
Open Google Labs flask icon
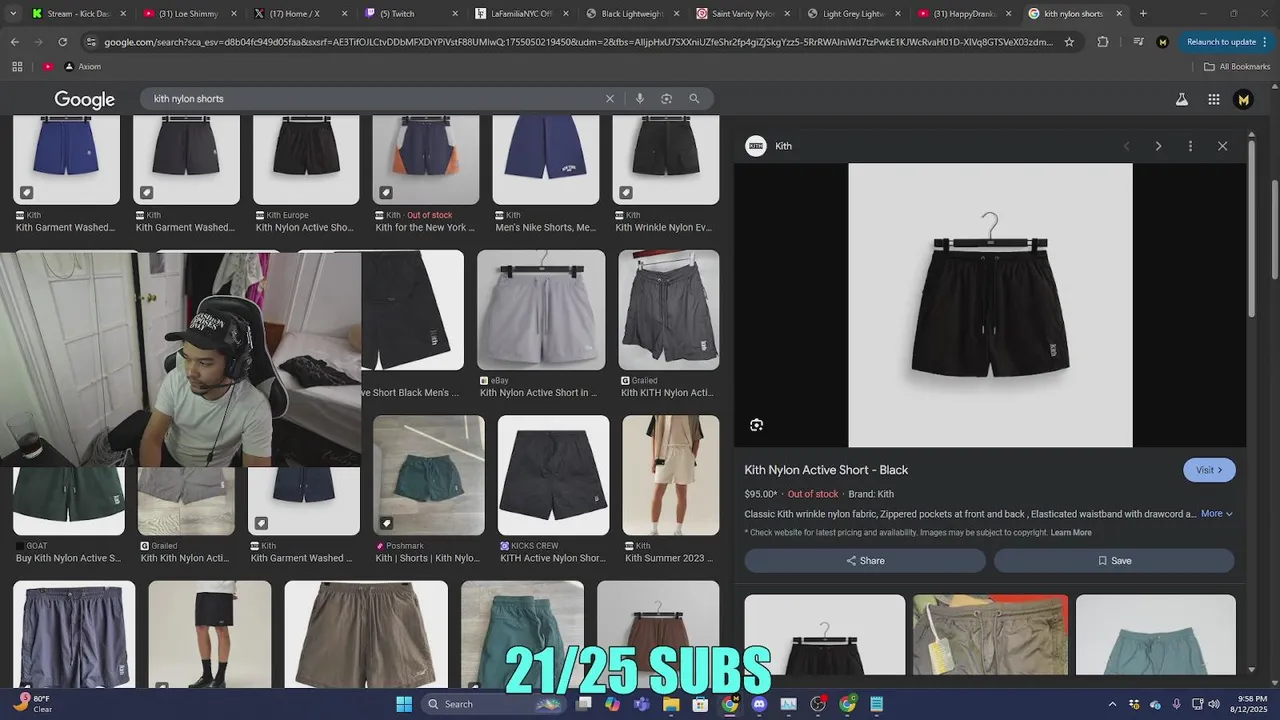tap(1181, 99)
